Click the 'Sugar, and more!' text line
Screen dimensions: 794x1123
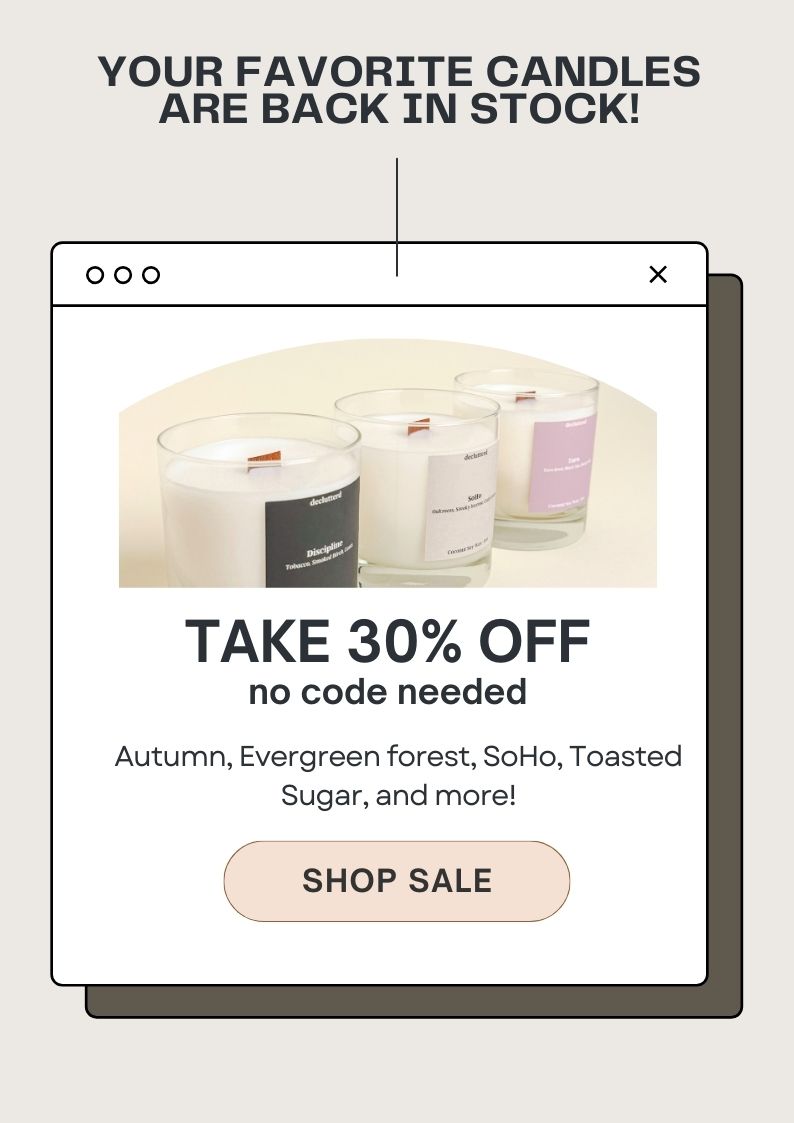tap(398, 796)
